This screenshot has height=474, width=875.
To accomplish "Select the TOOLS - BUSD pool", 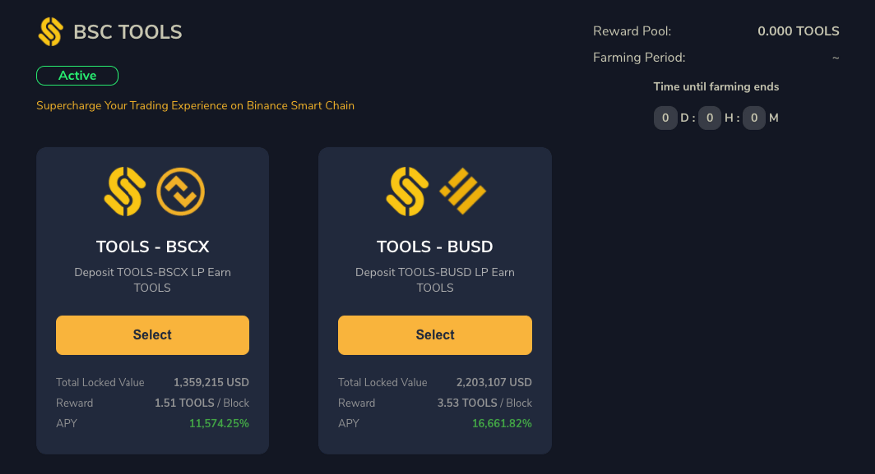I will tap(435, 335).
